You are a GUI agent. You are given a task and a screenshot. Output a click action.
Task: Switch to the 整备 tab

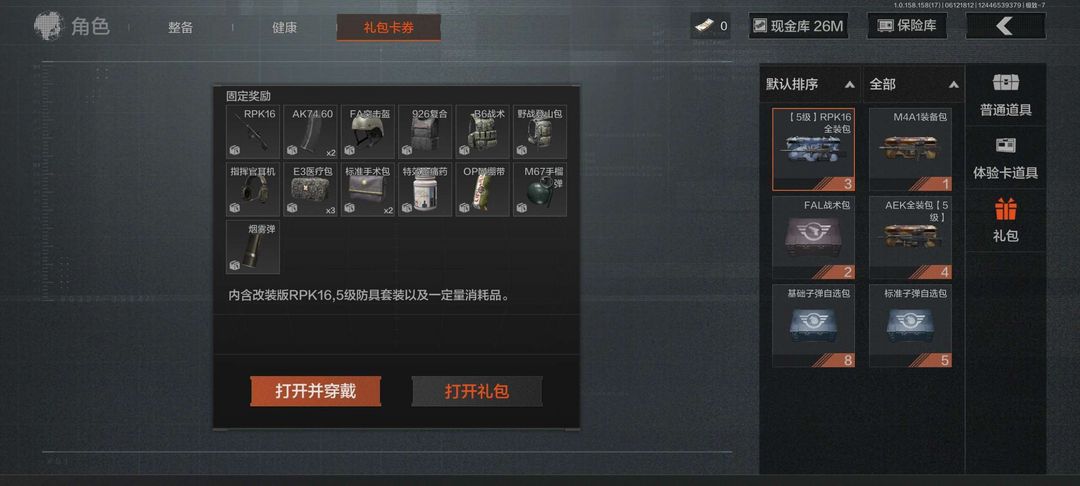coord(180,28)
